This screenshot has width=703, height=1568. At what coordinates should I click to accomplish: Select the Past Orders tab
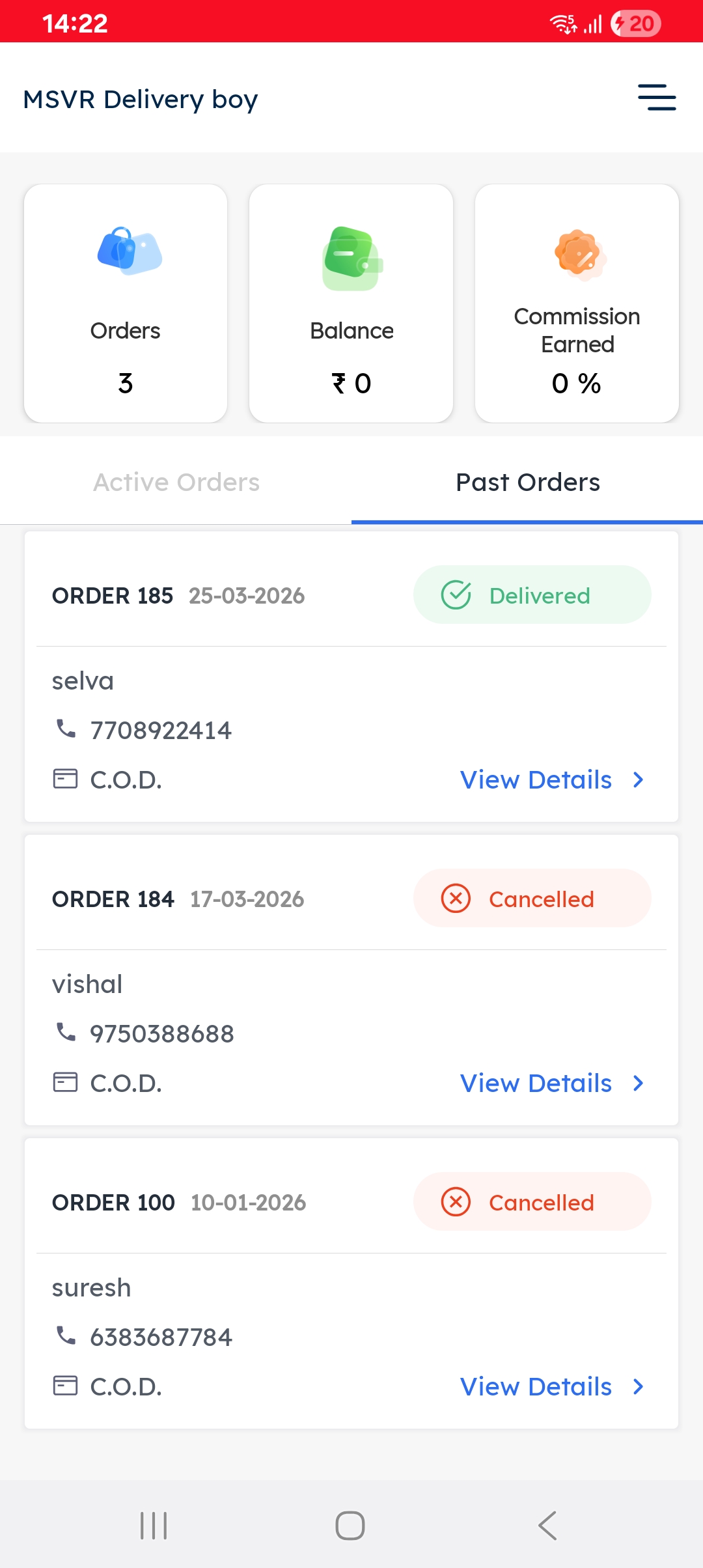pos(527,482)
